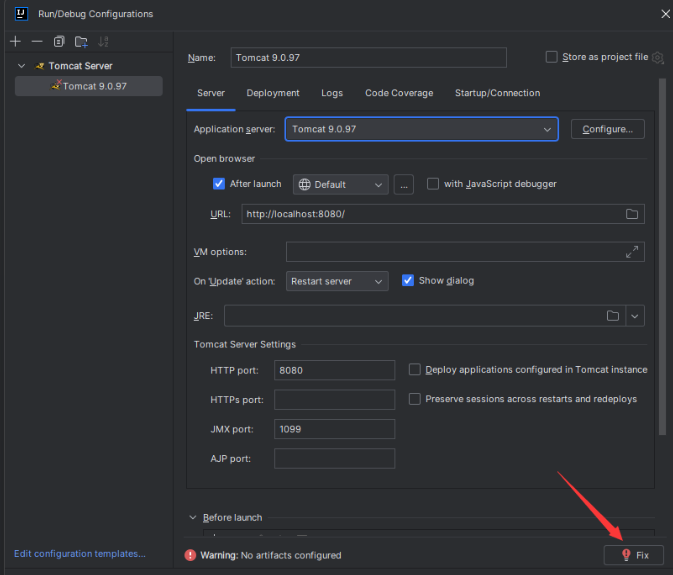Enable Store as project file
Screen dimensions: 673x575
552,57
